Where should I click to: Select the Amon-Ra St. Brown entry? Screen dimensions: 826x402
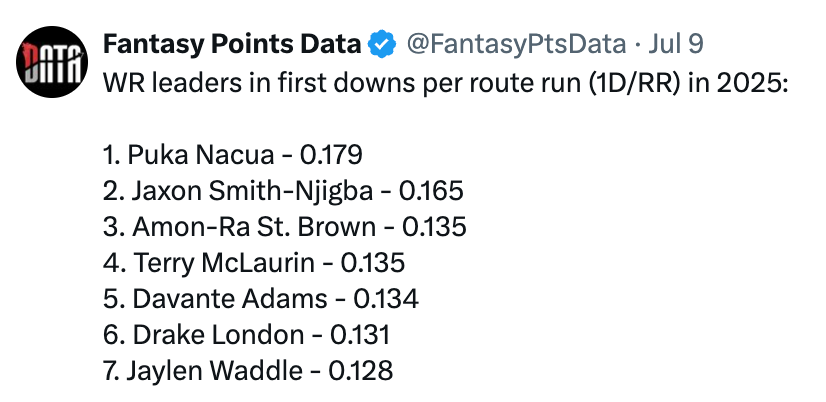pos(284,227)
